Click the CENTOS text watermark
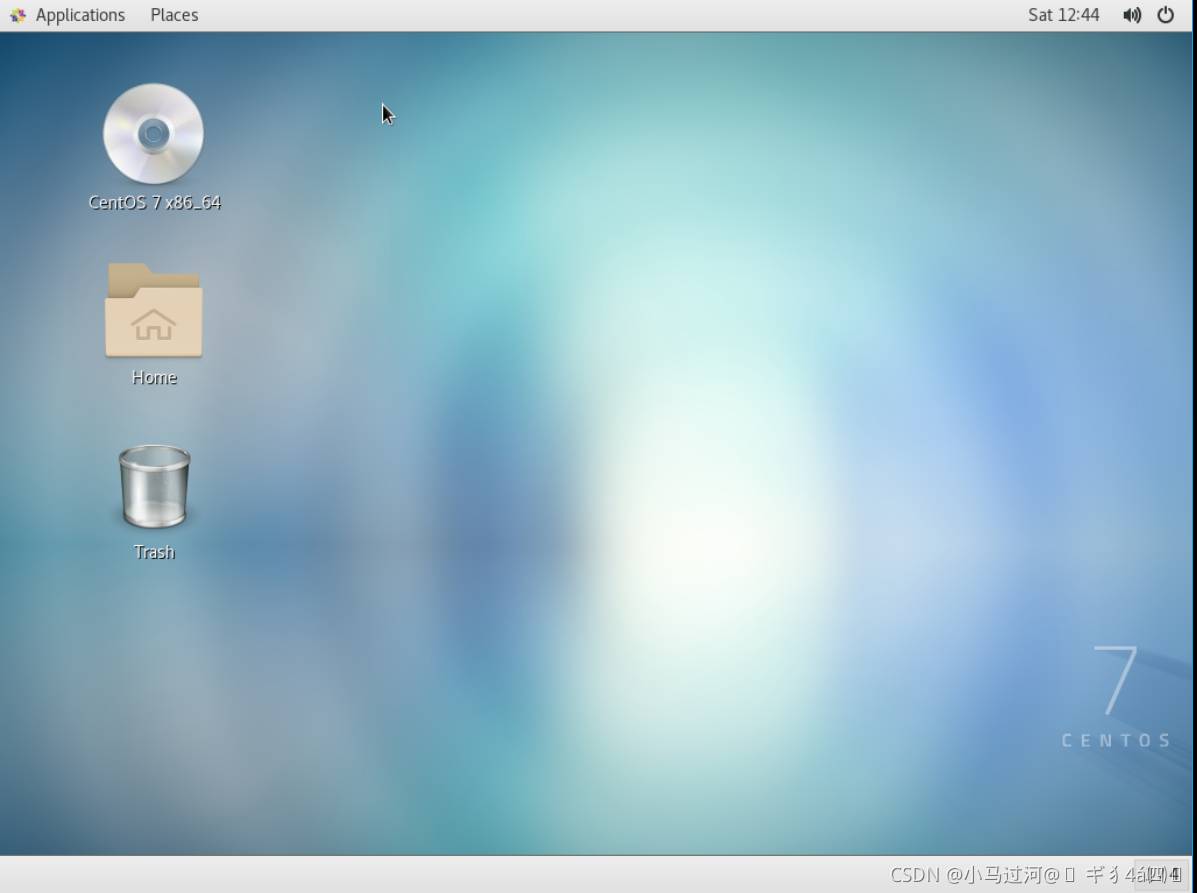Screen dimensions: 1197x893 [x=1115, y=740]
